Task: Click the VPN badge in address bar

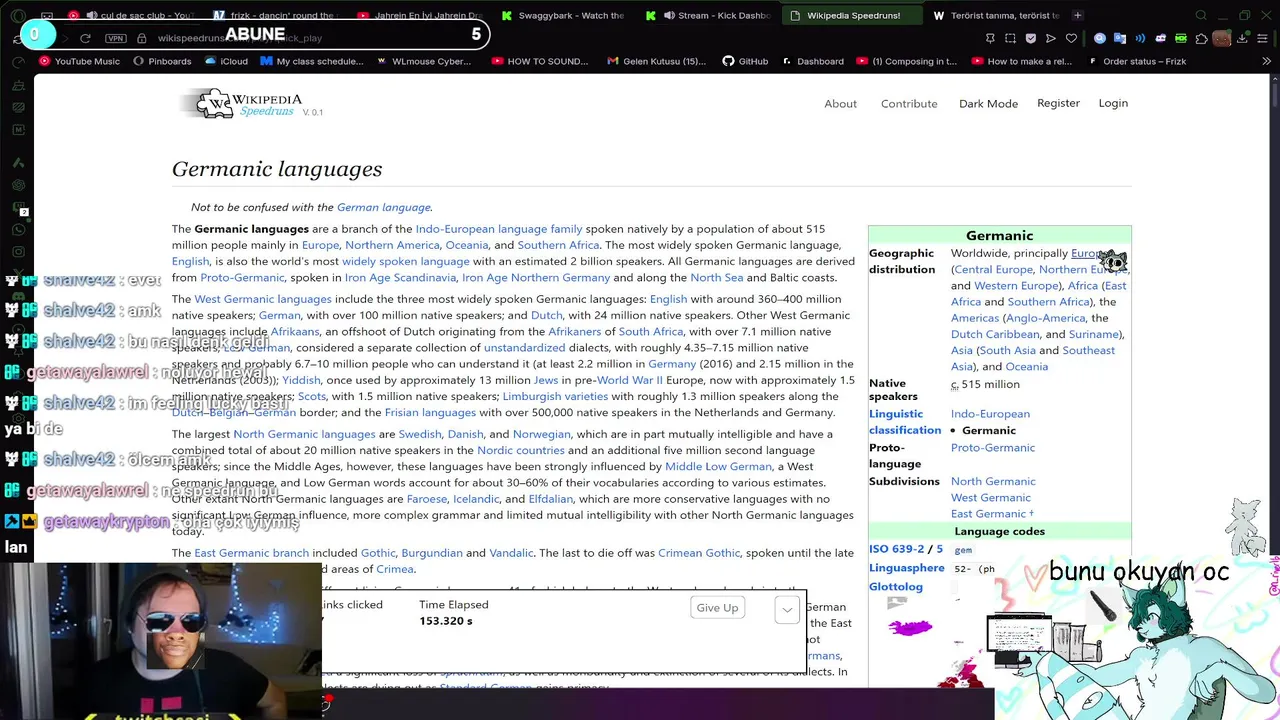Action: tap(115, 38)
